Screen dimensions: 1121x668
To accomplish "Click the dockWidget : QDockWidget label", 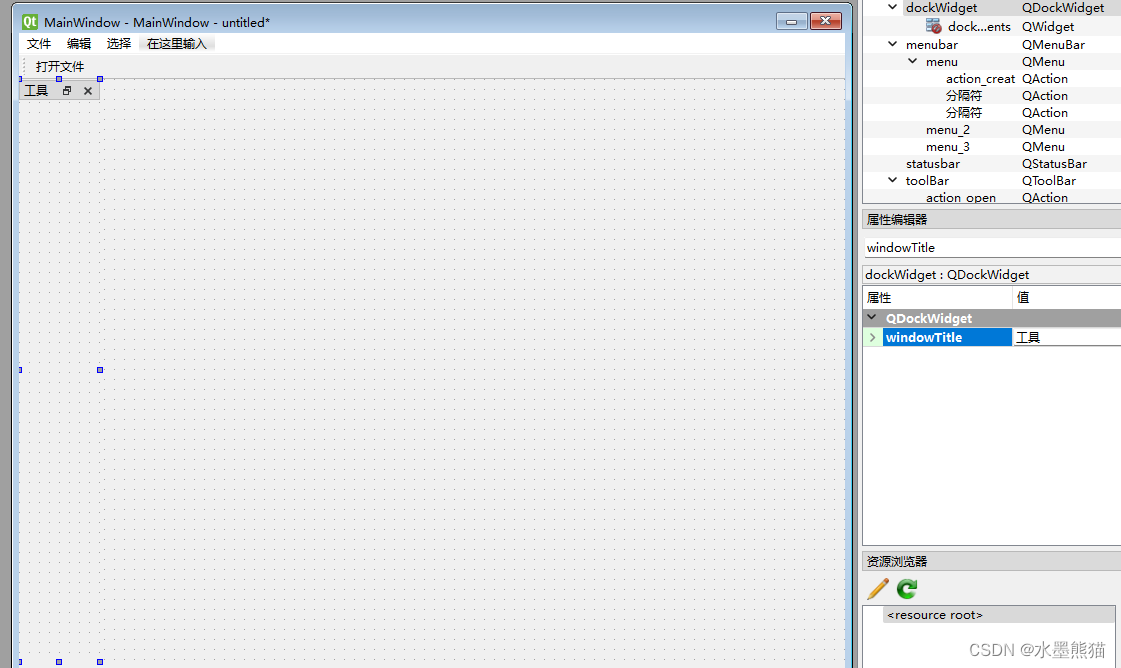I will coord(947,275).
